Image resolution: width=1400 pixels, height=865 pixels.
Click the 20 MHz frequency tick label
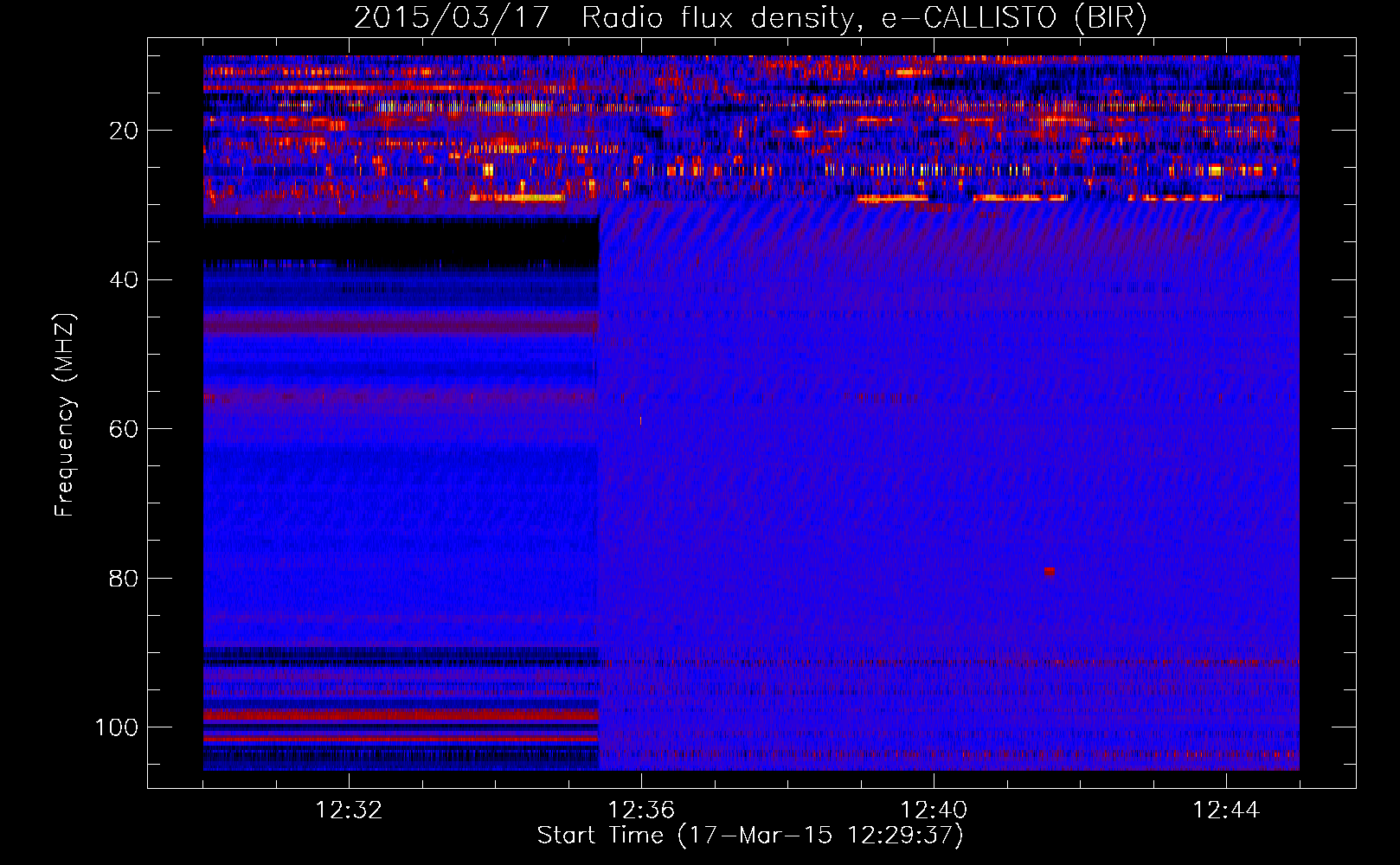pos(124,131)
